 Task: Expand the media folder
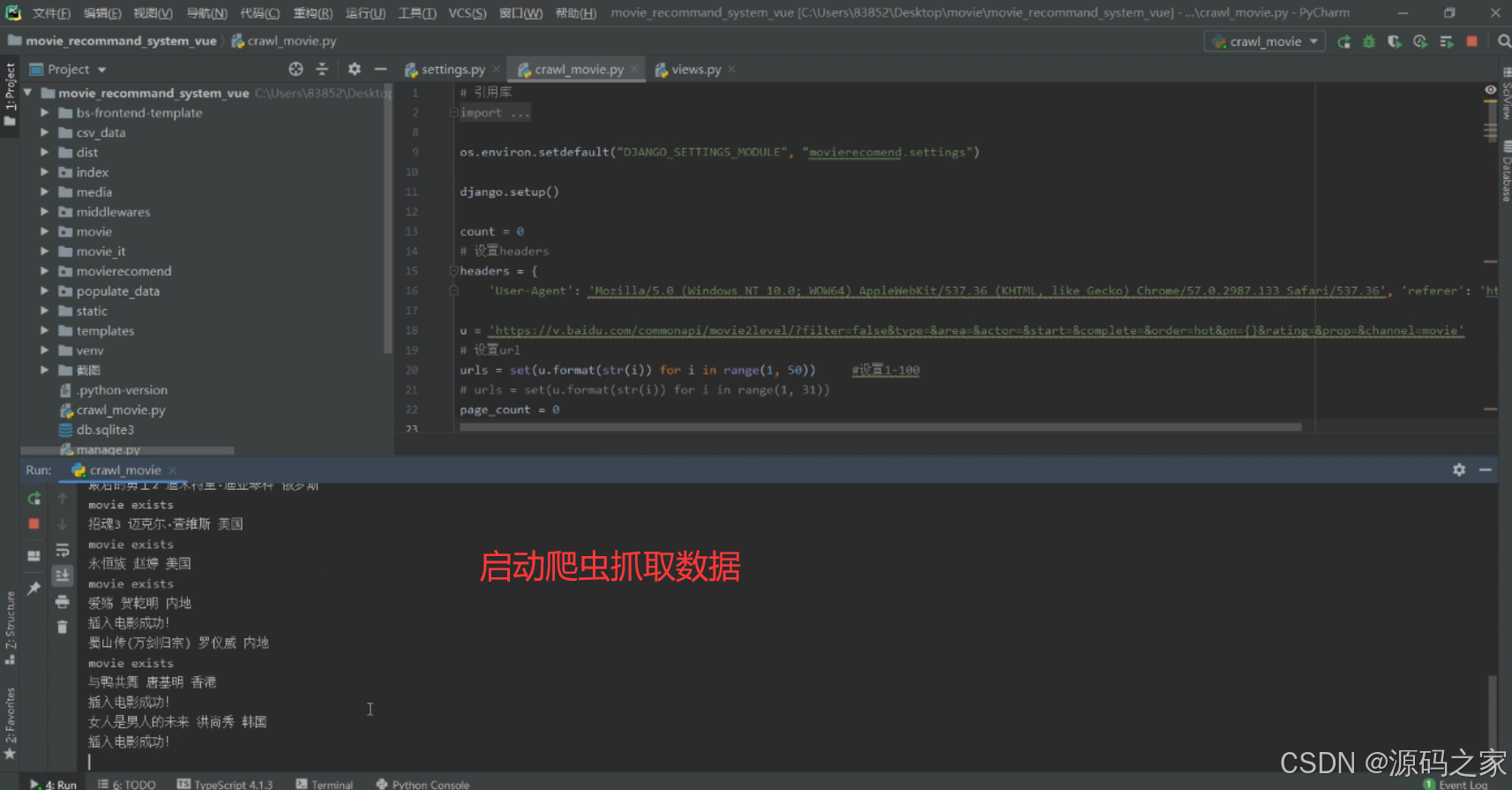(x=44, y=192)
